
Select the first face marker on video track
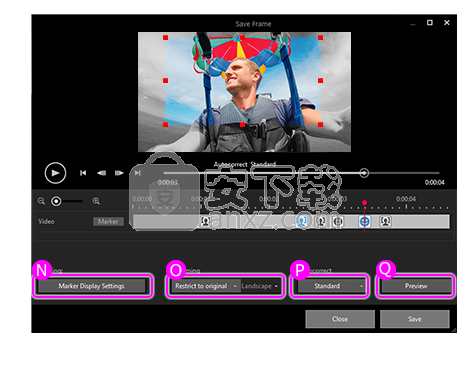click(x=206, y=221)
